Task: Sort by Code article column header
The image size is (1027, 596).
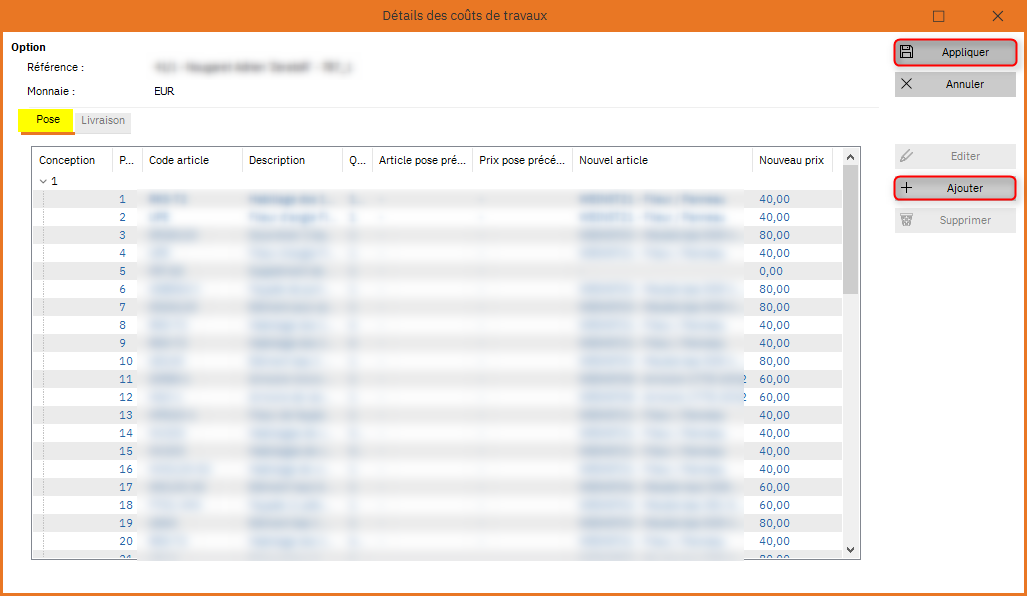Action: click(193, 160)
